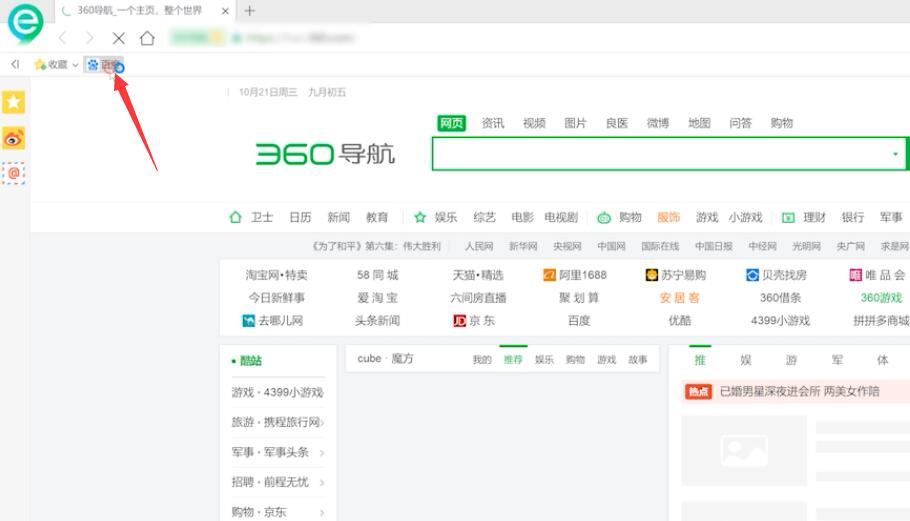Click the 360 browser logo icon

[x=26, y=23]
